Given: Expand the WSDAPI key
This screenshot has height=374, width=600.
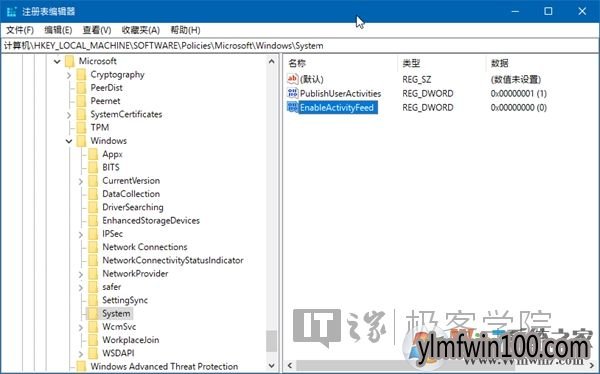Looking at the screenshot, I should point(81,354).
